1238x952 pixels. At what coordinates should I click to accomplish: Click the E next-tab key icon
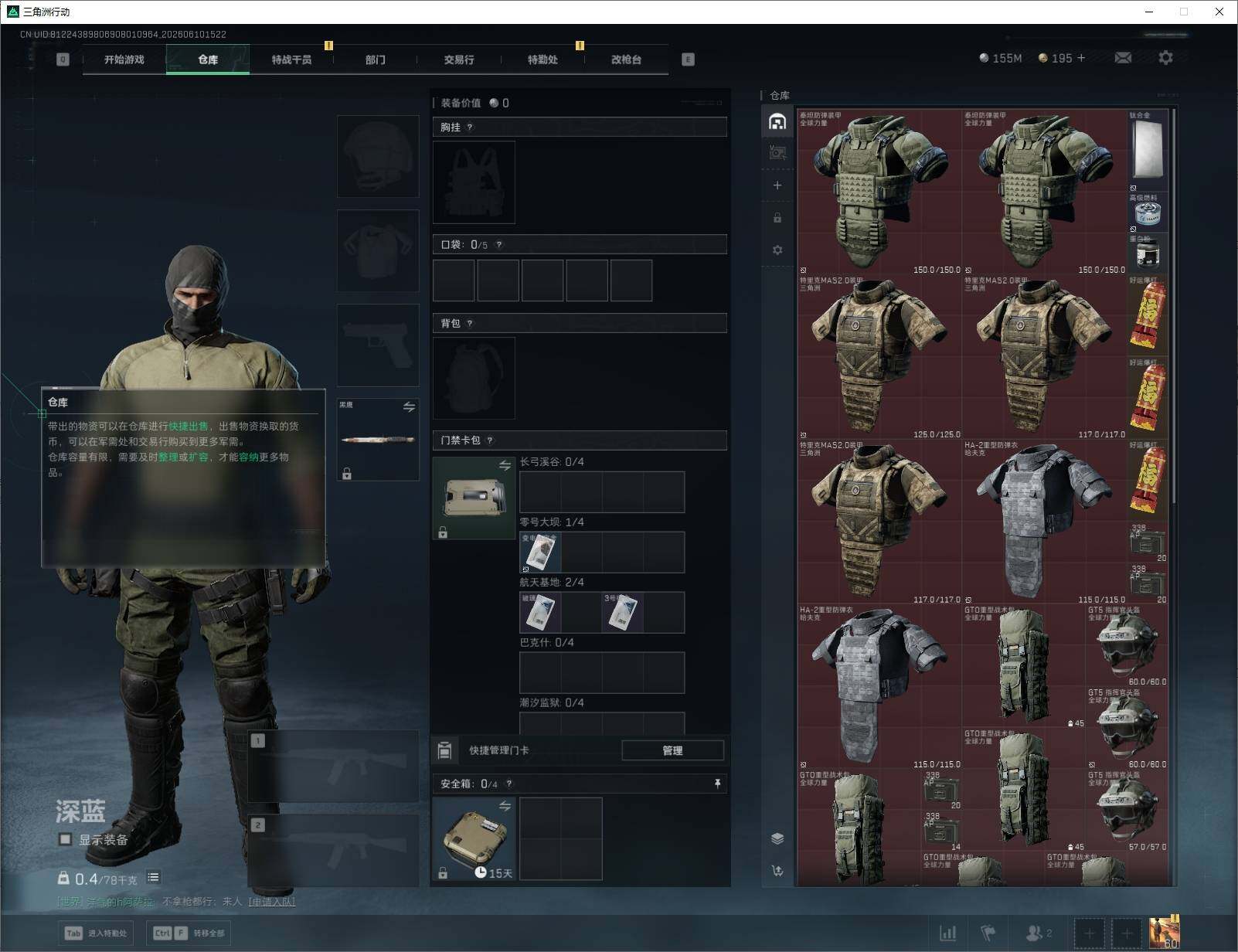(x=688, y=59)
